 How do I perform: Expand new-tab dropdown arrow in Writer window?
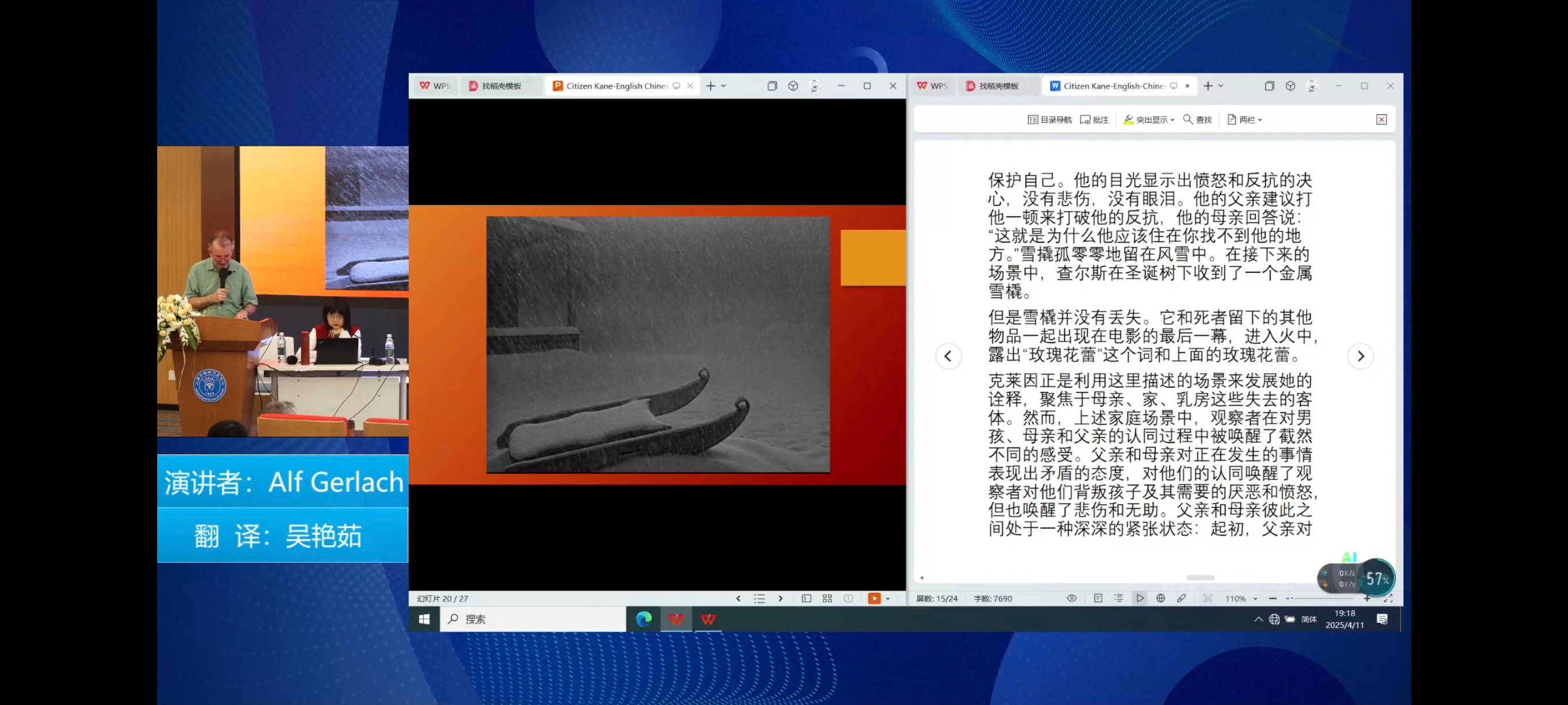(x=1221, y=86)
